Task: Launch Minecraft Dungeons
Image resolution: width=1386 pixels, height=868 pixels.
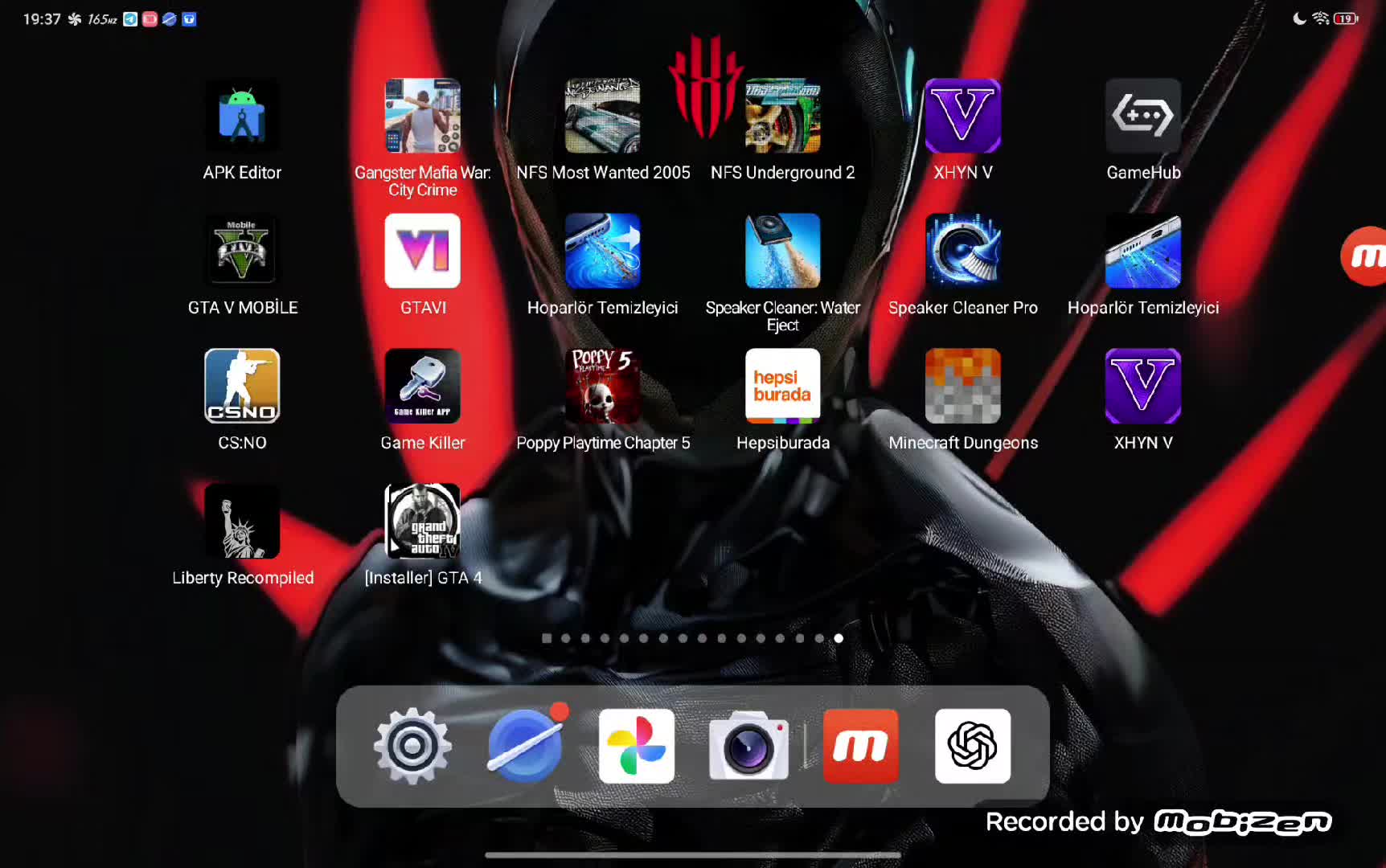Action: click(x=963, y=386)
